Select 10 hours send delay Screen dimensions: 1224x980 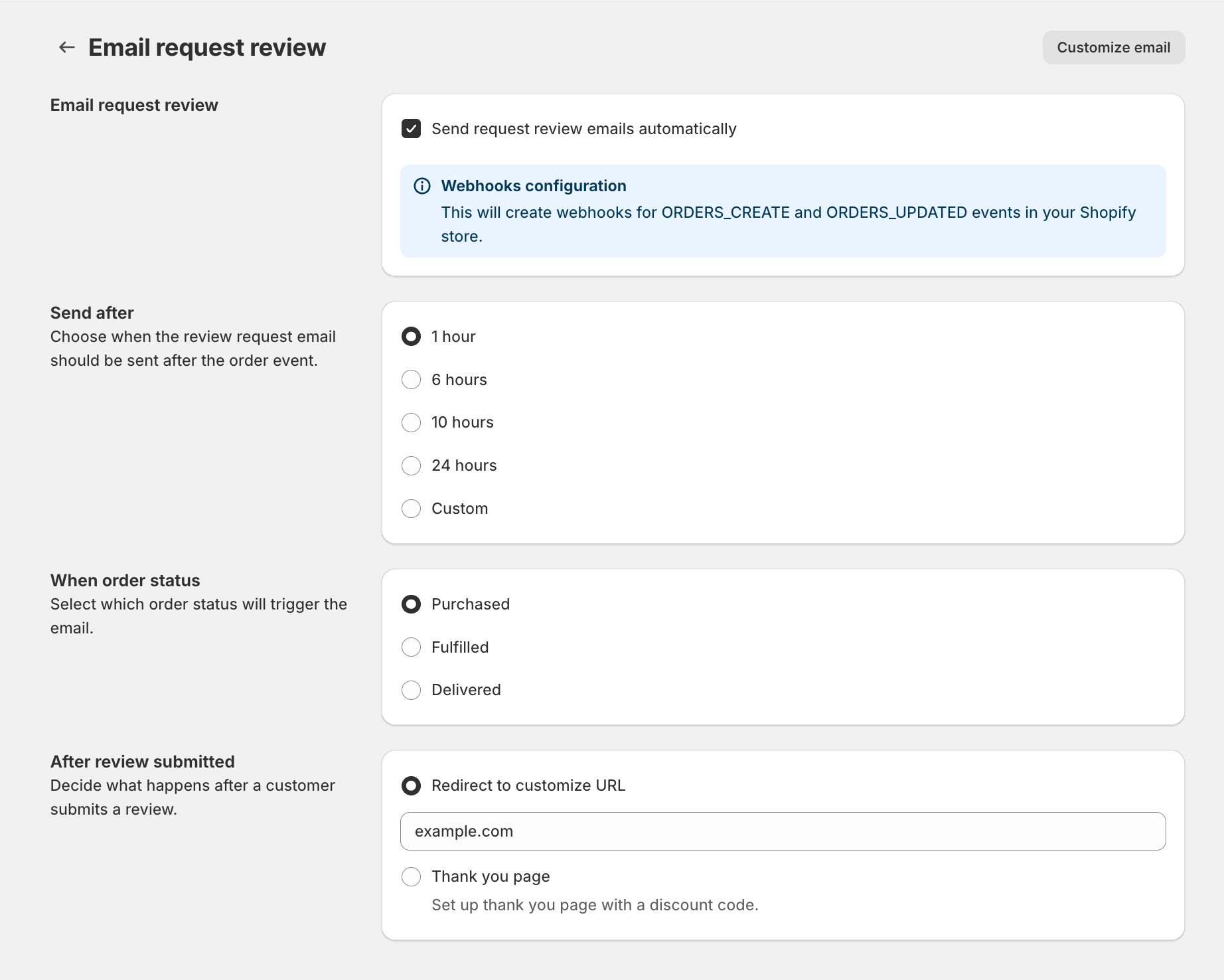[412, 422]
